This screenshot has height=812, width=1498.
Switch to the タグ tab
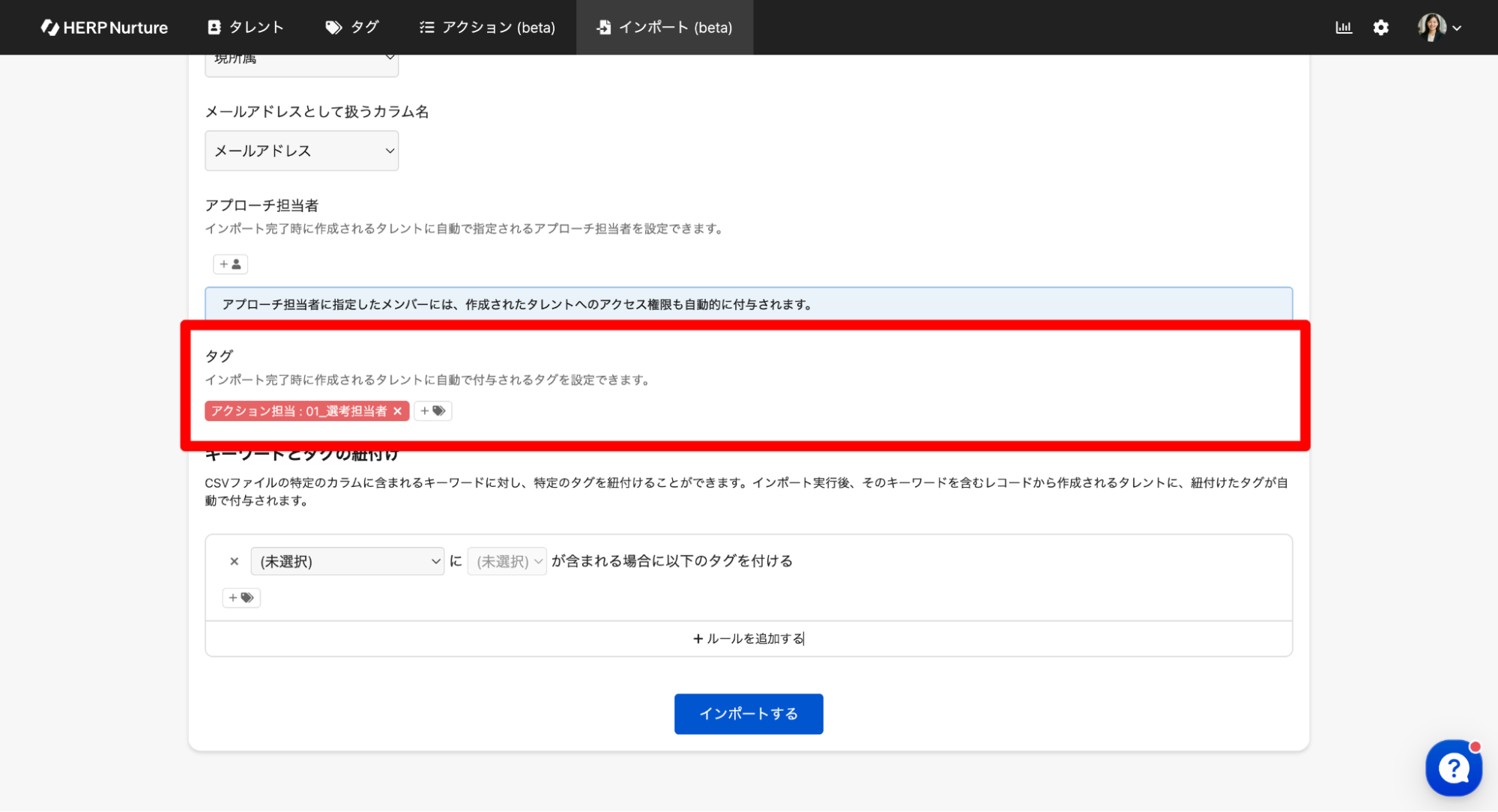tap(352, 27)
